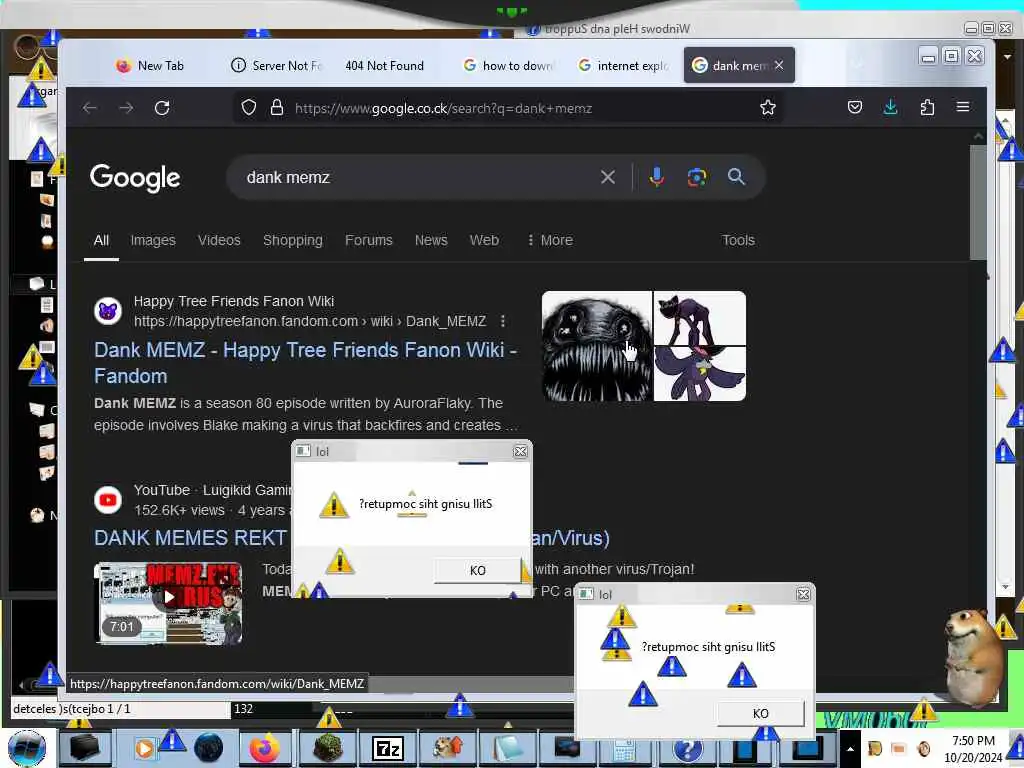Image resolution: width=1024 pixels, height=768 pixels.
Task: Show hidden system tray icons
Action: tap(850, 748)
